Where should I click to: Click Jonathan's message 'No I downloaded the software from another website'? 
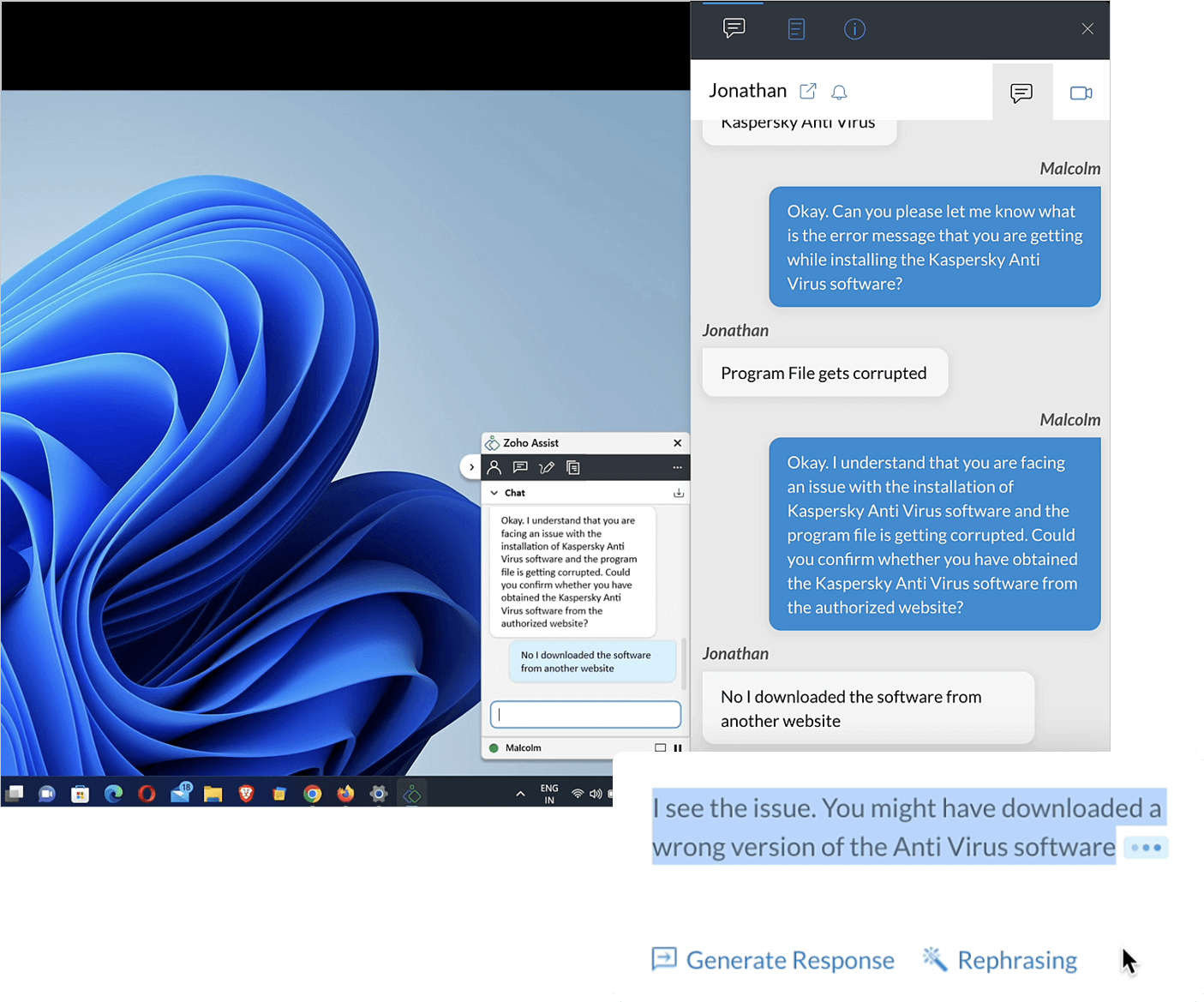click(868, 709)
